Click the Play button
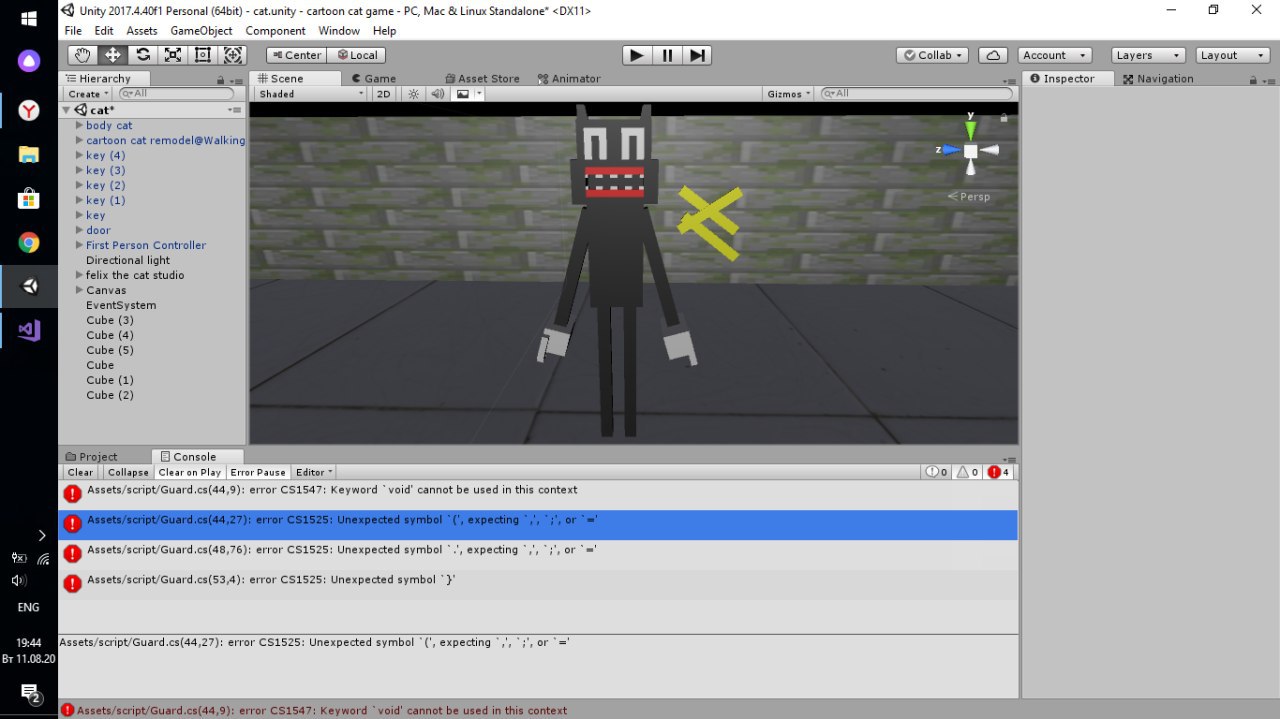This screenshot has width=1280, height=719. (x=636, y=55)
